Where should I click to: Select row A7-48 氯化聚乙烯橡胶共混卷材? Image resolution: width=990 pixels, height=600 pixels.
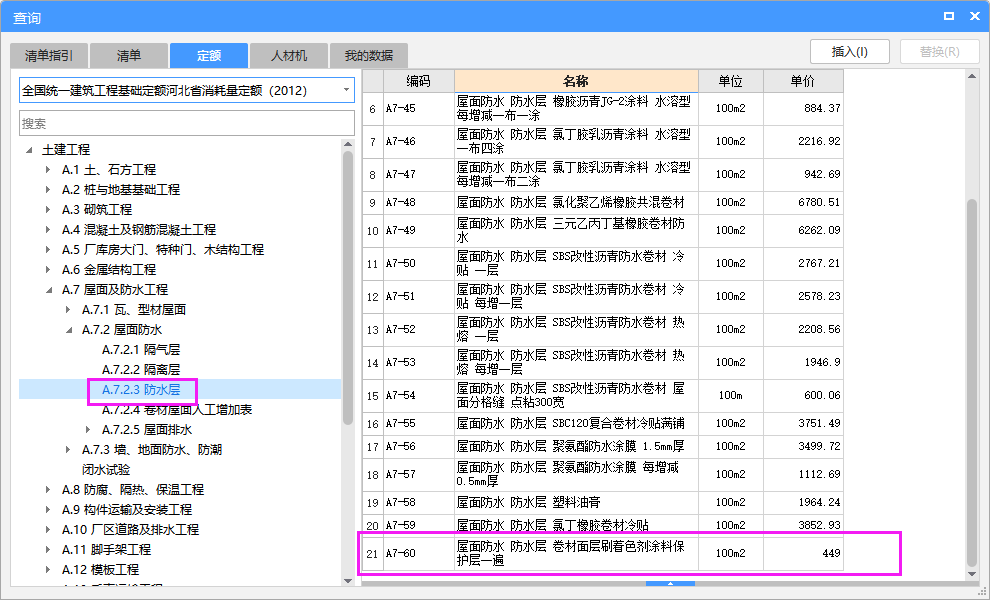tap(603, 203)
